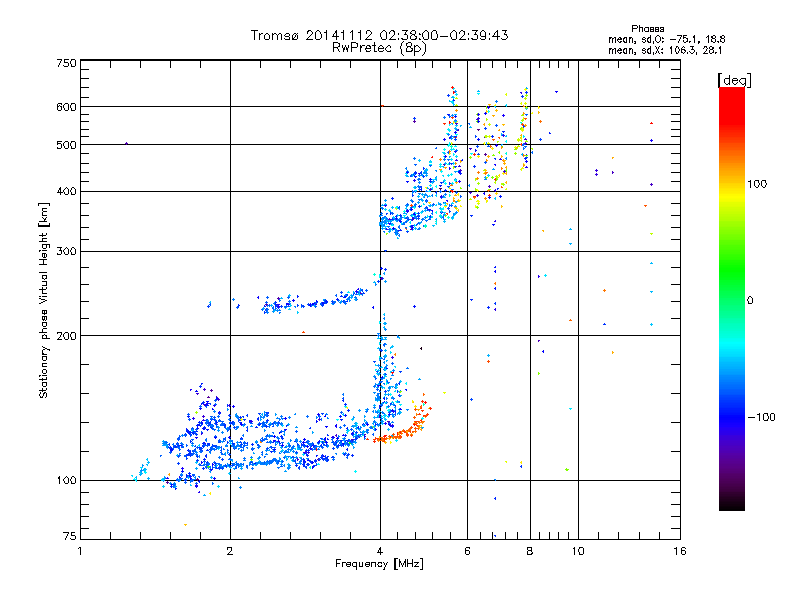Select the 'RwPretec (8p)' subtitle text
The height and width of the screenshot is (600, 800).
click(379, 48)
